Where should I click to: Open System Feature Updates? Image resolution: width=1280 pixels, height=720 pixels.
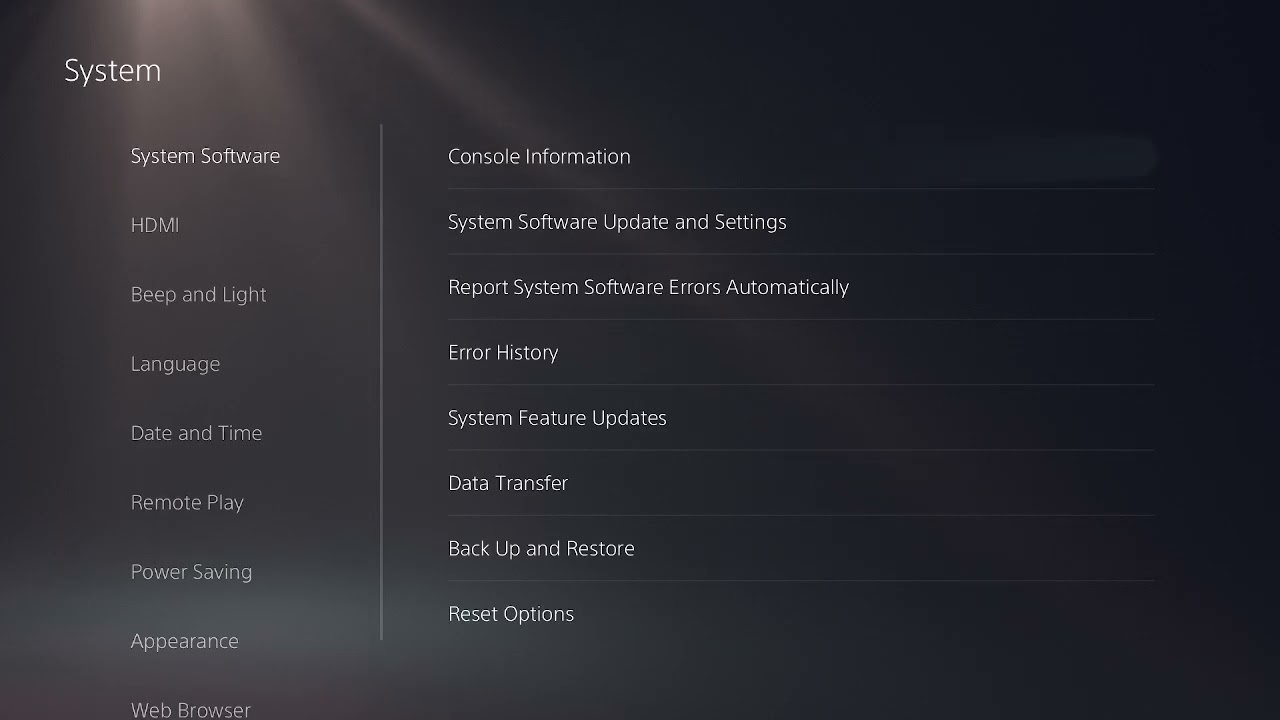[x=801, y=418]
